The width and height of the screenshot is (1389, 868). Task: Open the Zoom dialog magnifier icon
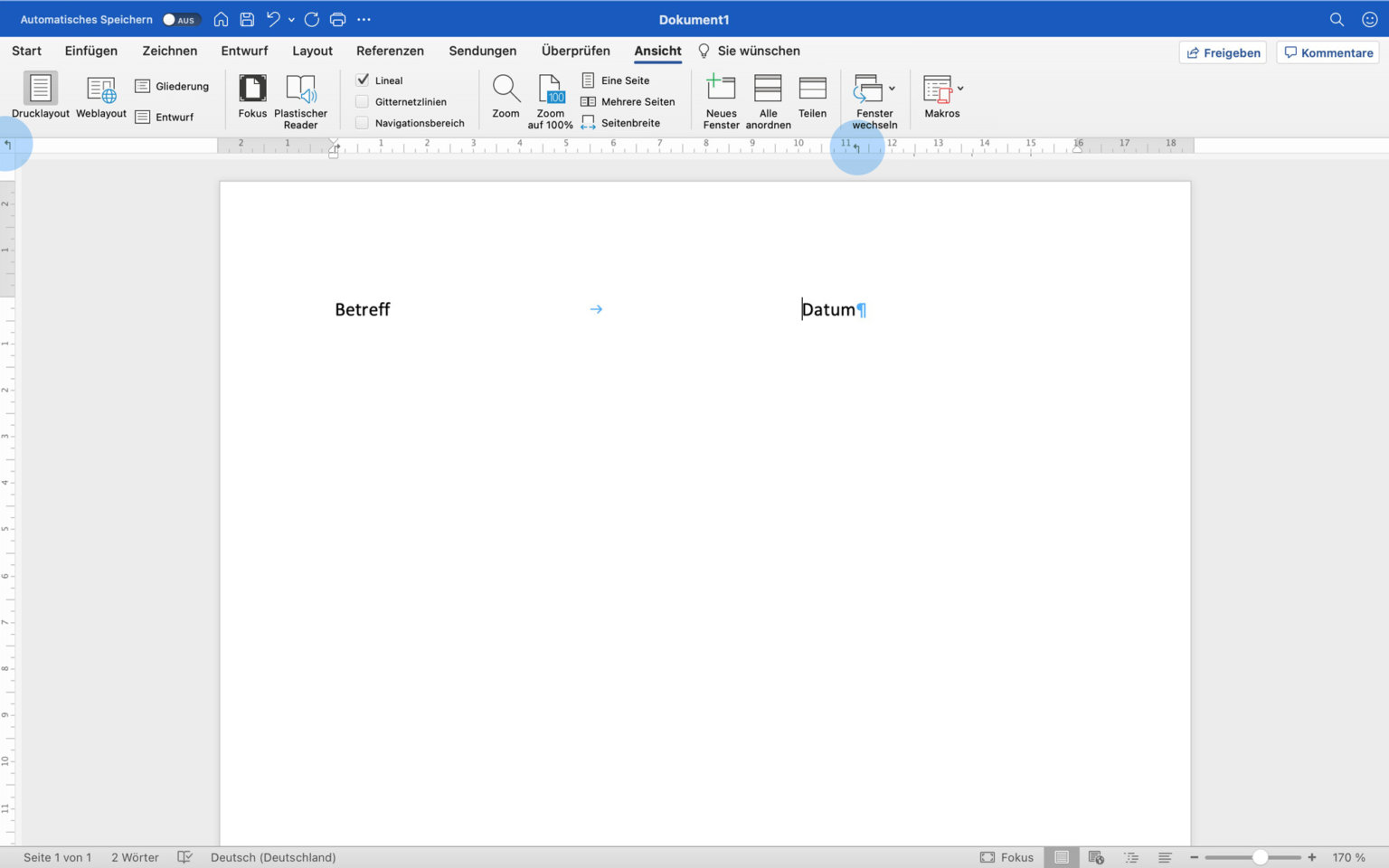(x=506, y=89)
